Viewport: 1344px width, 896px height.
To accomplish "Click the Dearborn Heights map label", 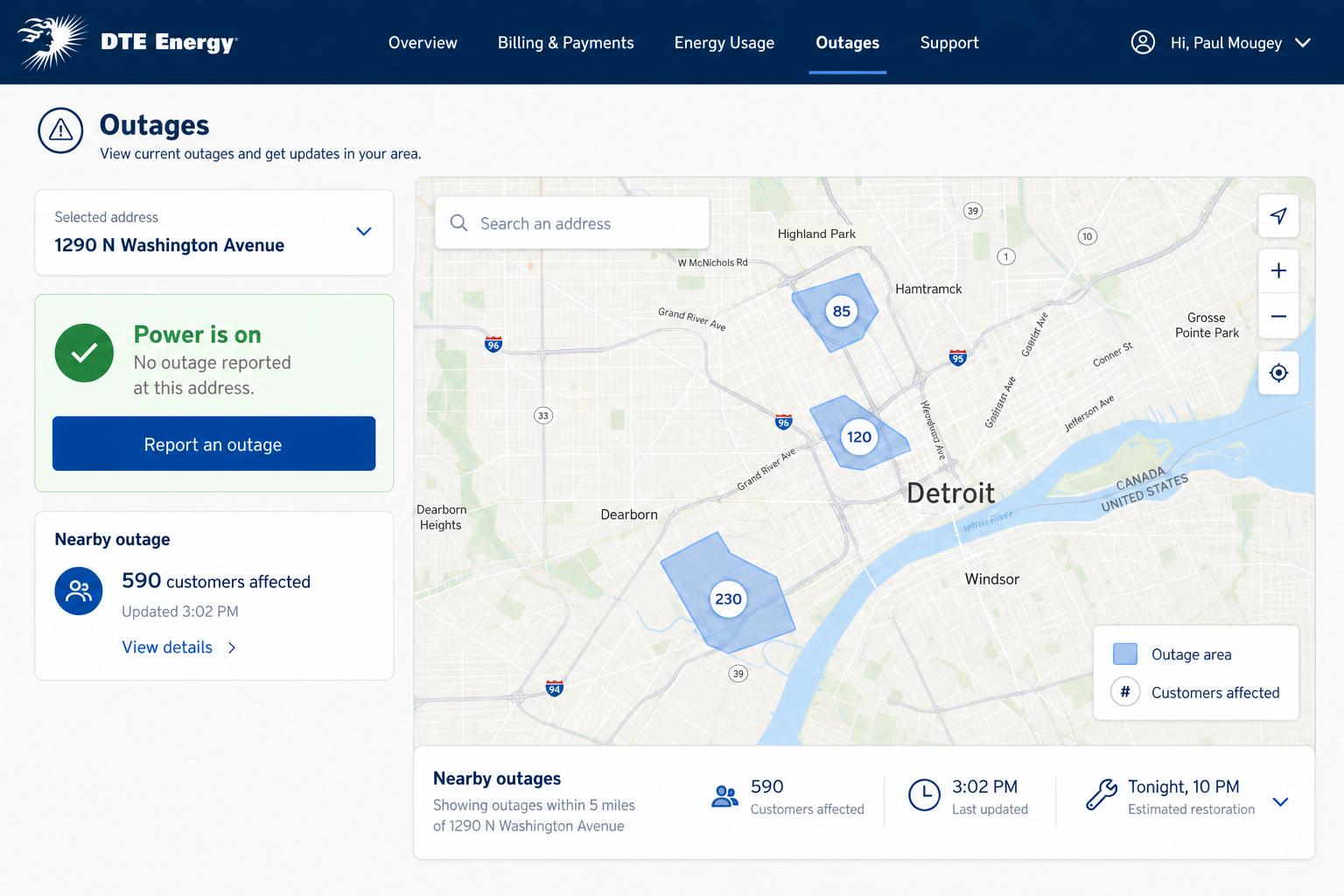I will click(x=441, y=517).
